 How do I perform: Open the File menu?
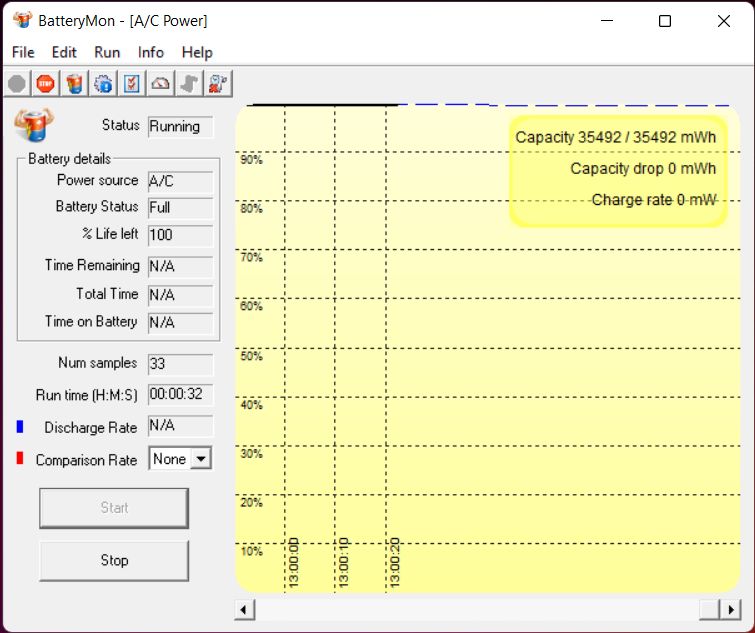[23, 52]
